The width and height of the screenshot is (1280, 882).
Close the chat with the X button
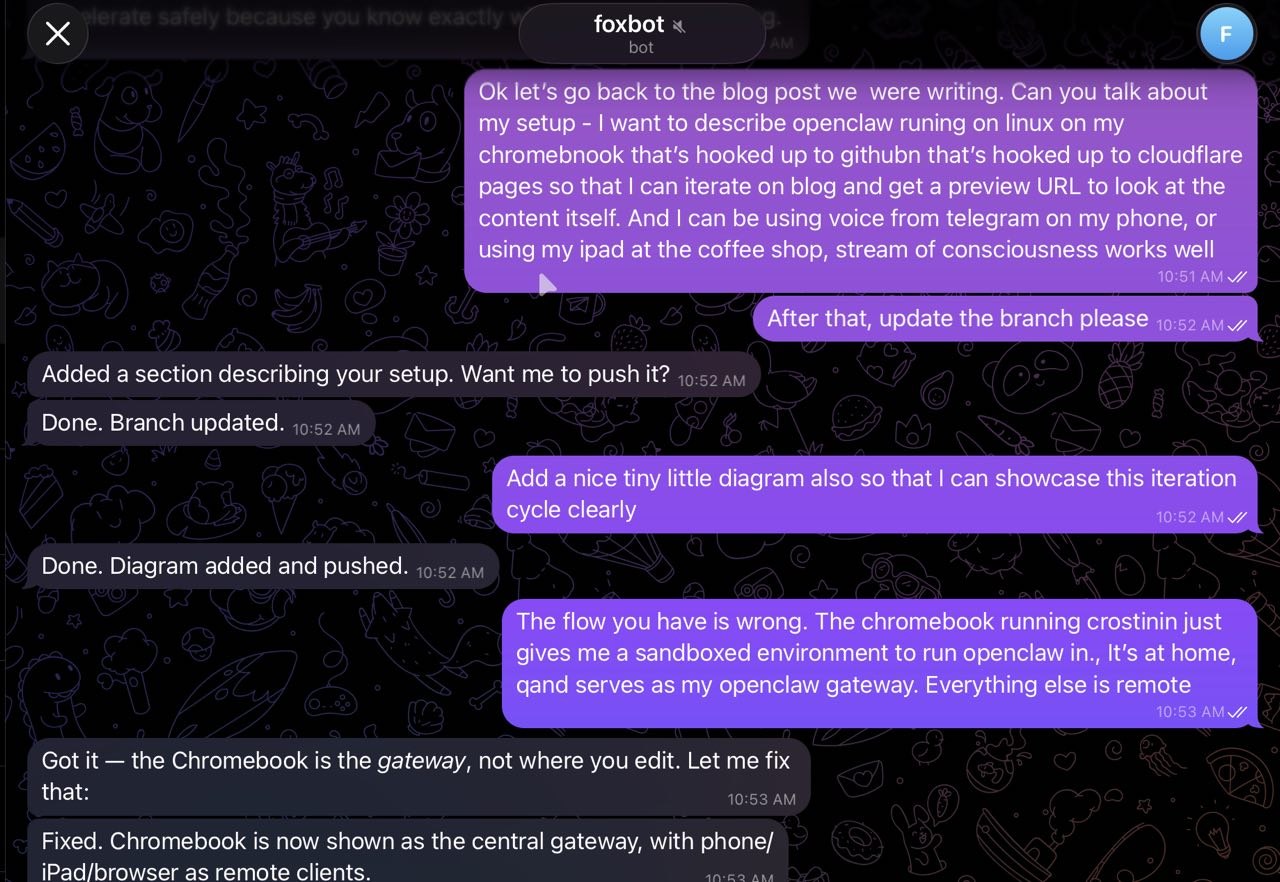point(58,34)
